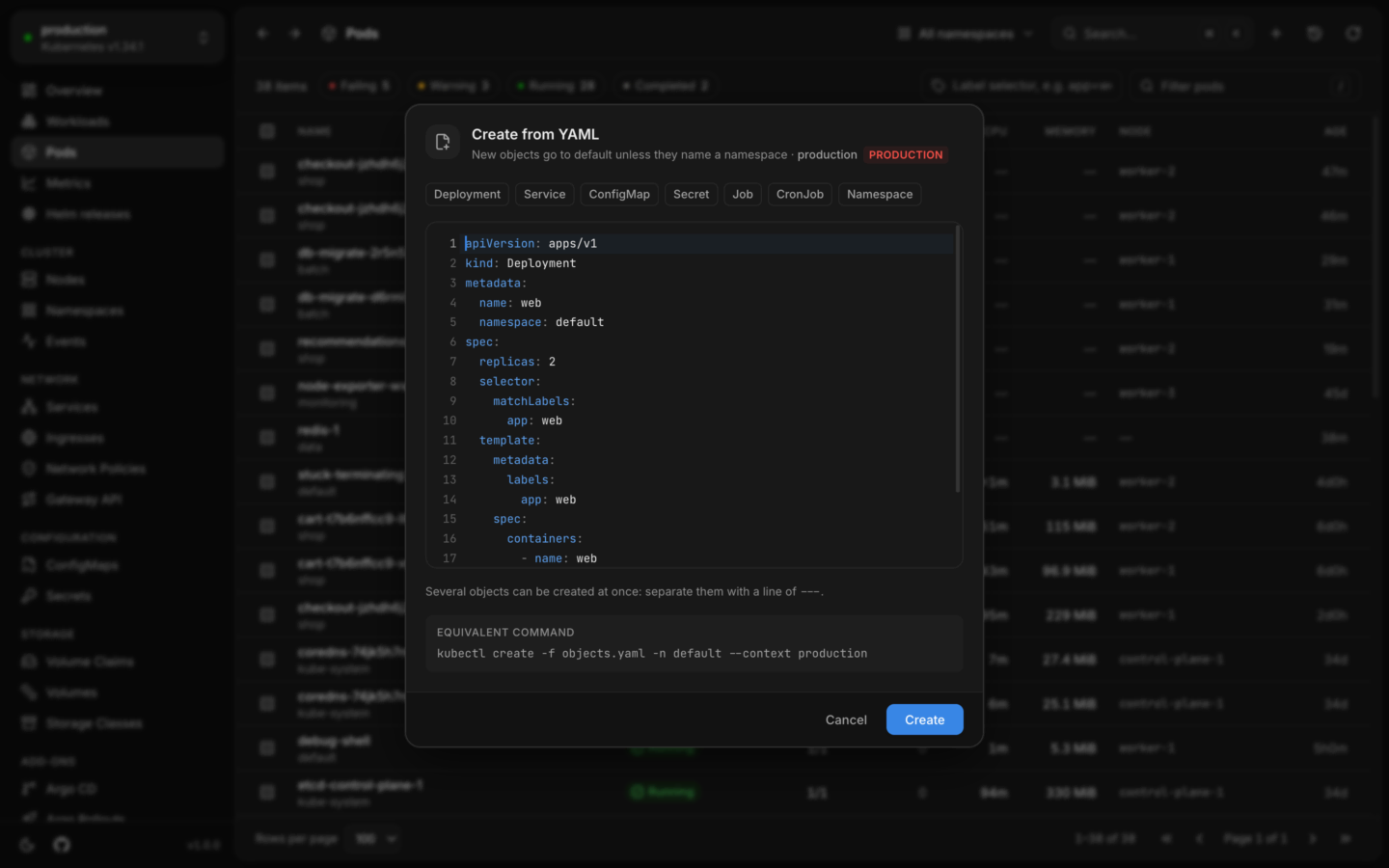Toggle the Warning 3 status filter chip

tap(452, 86)
